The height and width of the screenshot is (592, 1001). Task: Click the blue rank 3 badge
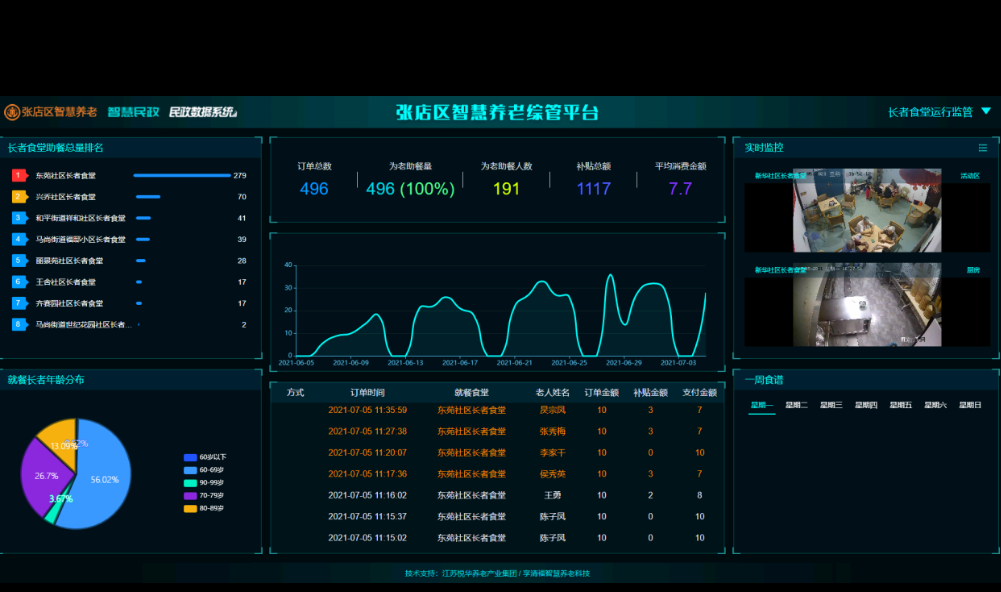[18, 218]
